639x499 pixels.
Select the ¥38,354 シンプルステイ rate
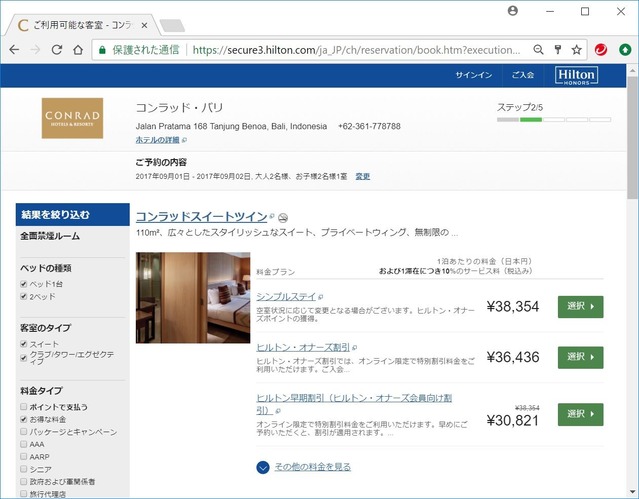580,307
